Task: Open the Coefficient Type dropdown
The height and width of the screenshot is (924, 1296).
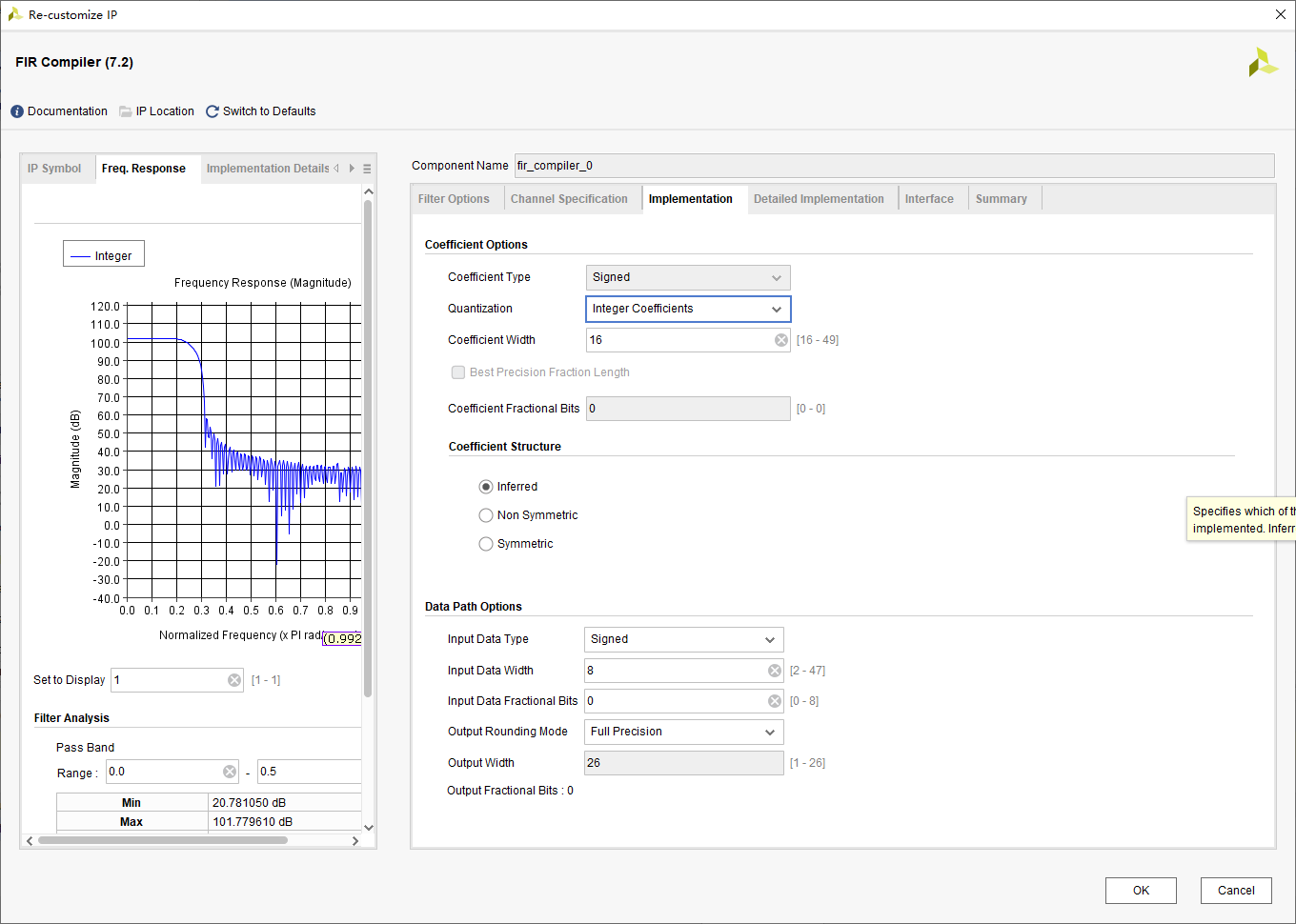Action: pyautogui.click(x=688, y=277)
